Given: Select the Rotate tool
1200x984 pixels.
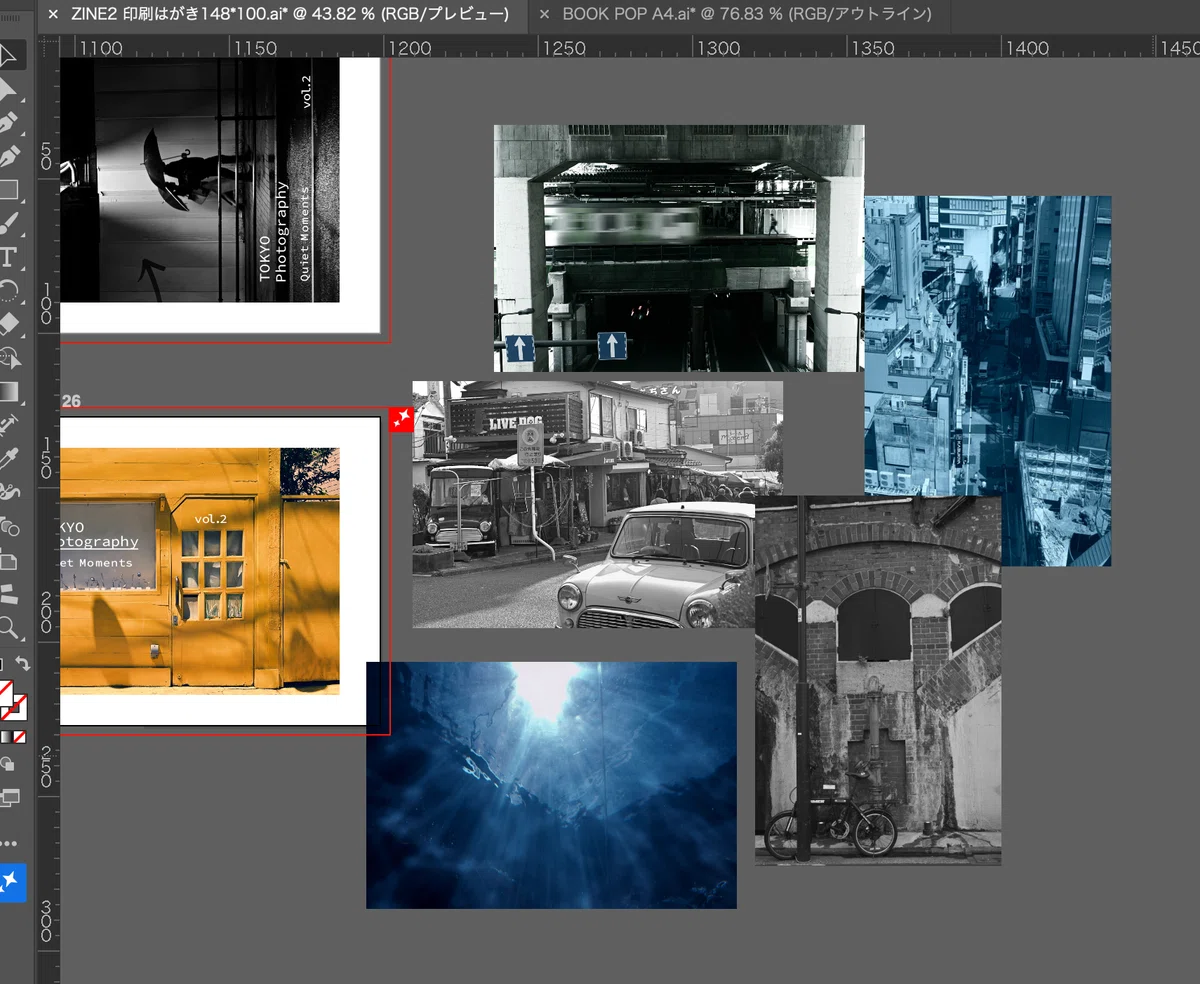Looking at the screenshot, I should point(9,290).
